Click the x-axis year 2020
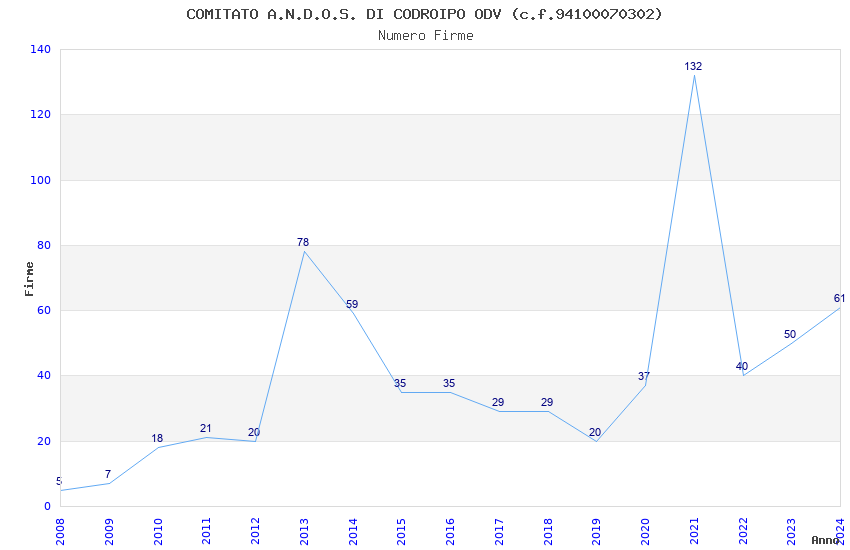 tap(645, 531)
